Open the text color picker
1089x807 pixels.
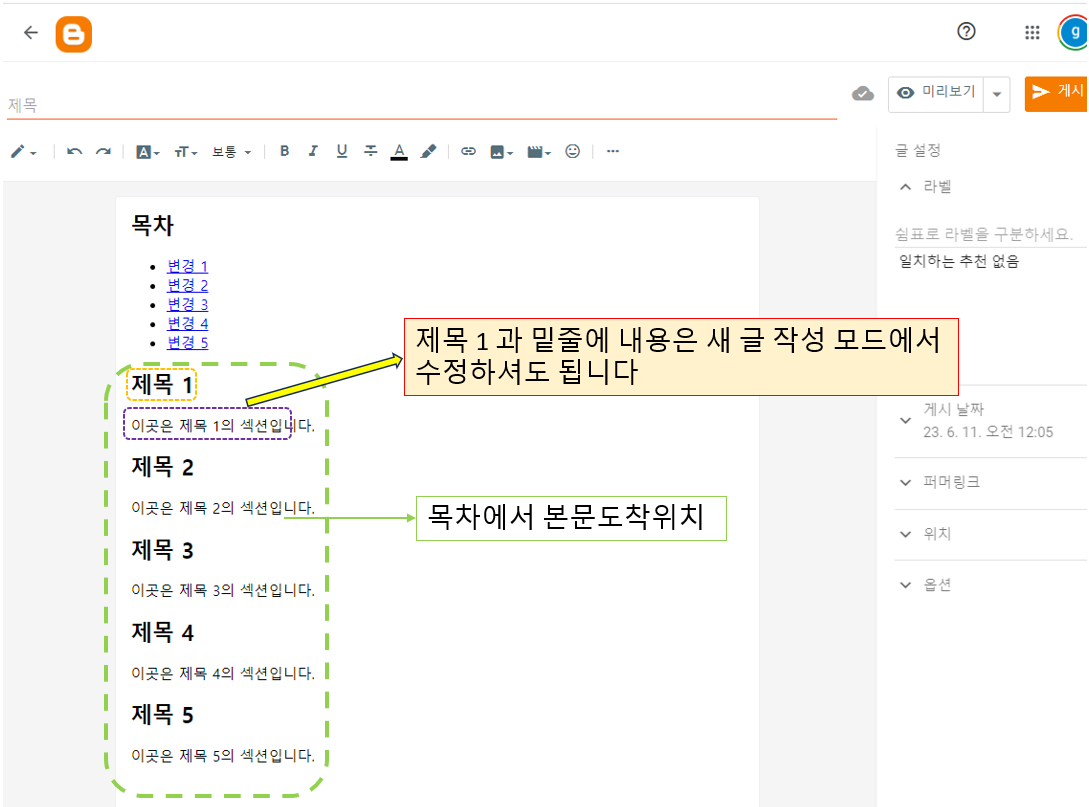coord(399,151)
